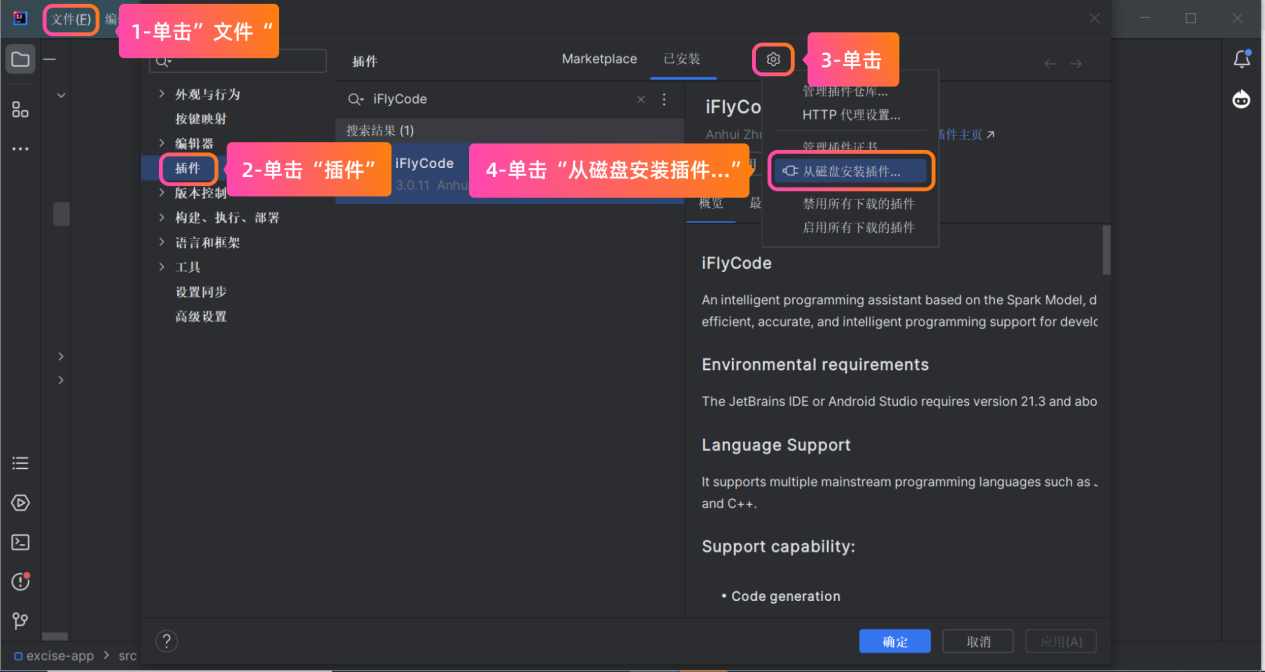Choose 启用所有下载的插件 menu entry
The width and height of the screenshot is (1265, 672).
pos(858,228)
